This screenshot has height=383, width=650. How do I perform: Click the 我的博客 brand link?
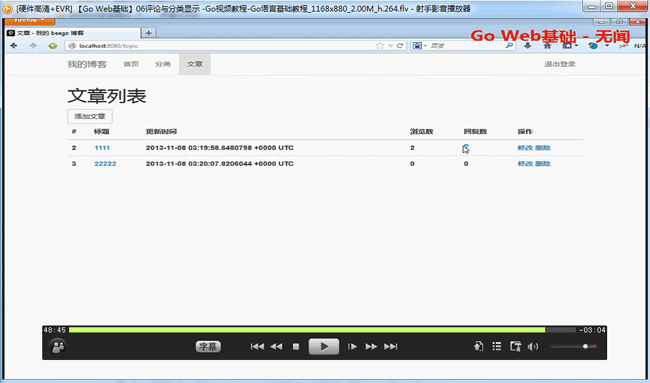click(x=87, y=64)
